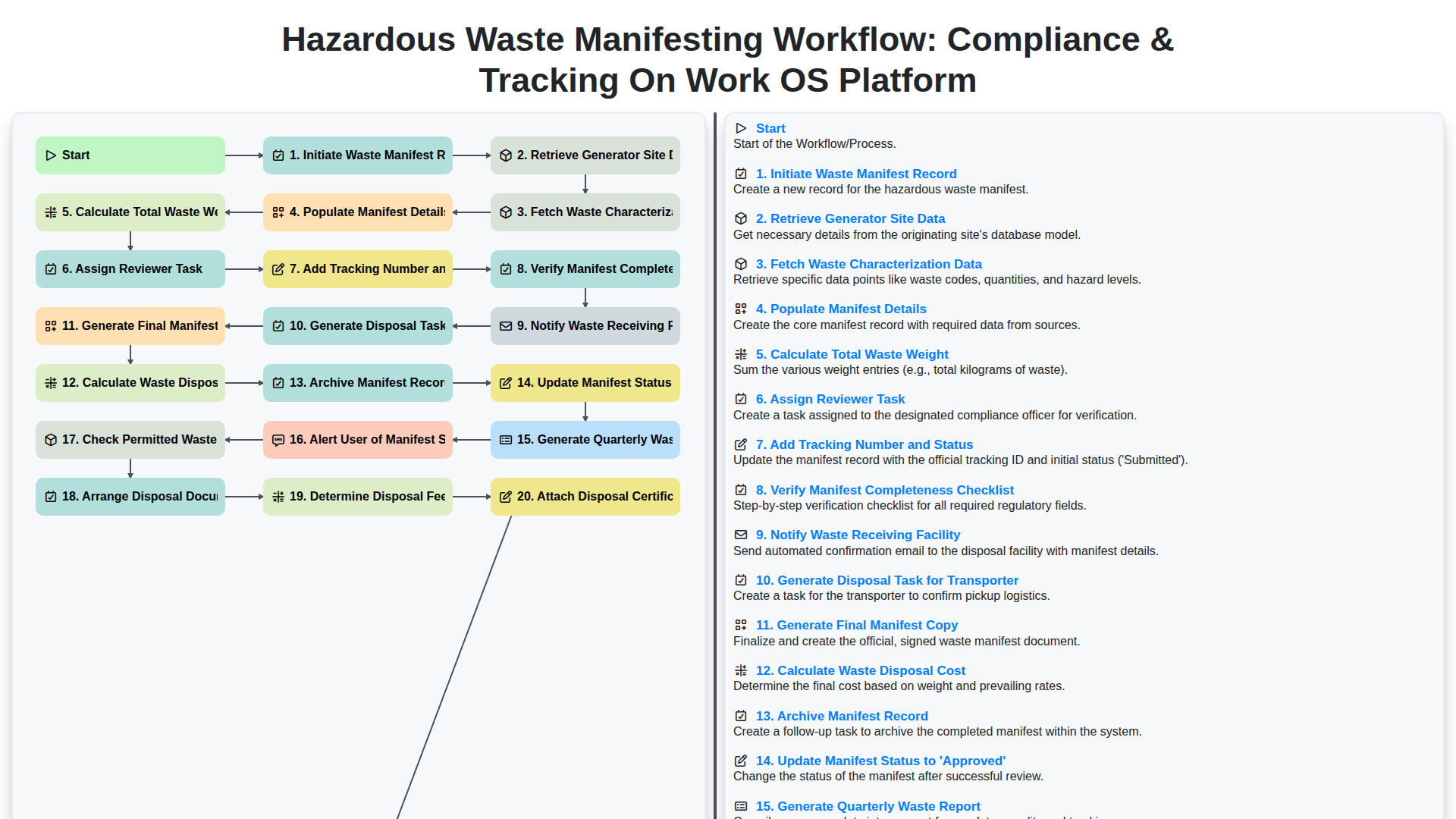The width and height of the screenshot is (1456, 819).
Task: Open '14. Update Manifest Status to Approved' link
Action: pos(880,761)
